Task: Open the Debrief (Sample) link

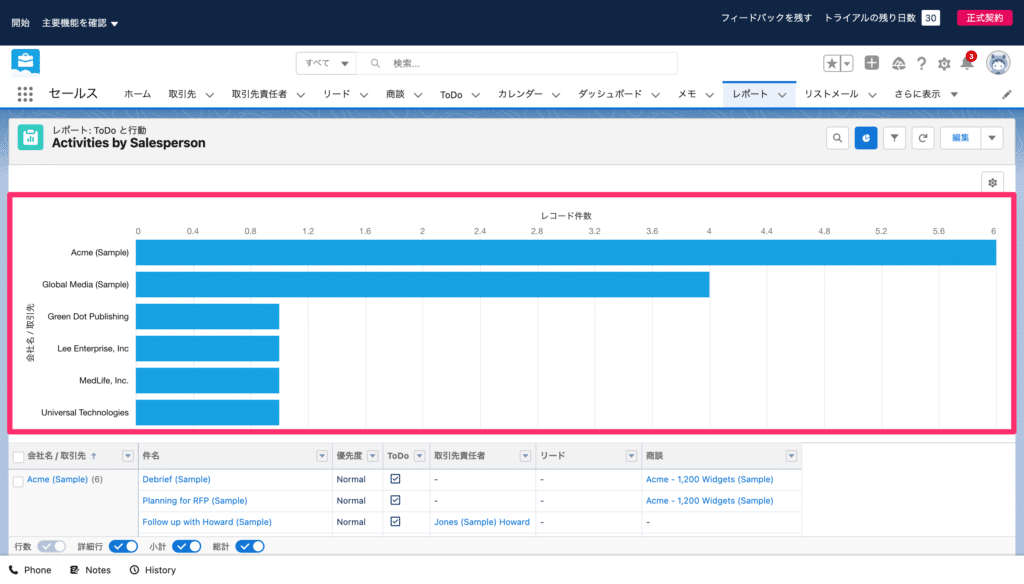Action: tap(176, 479)
